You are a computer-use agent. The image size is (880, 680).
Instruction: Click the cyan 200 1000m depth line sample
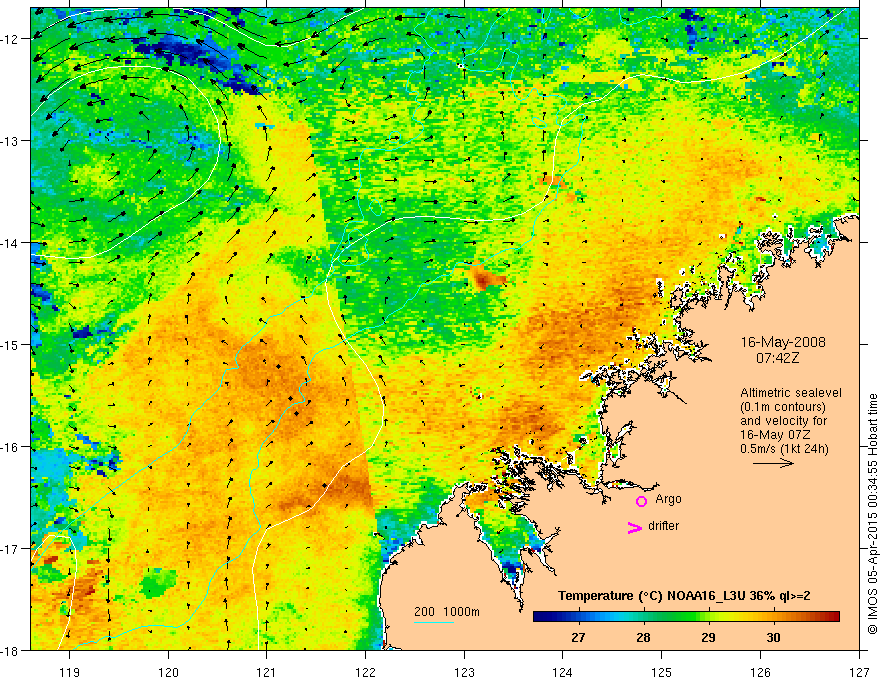coord(434,622)
